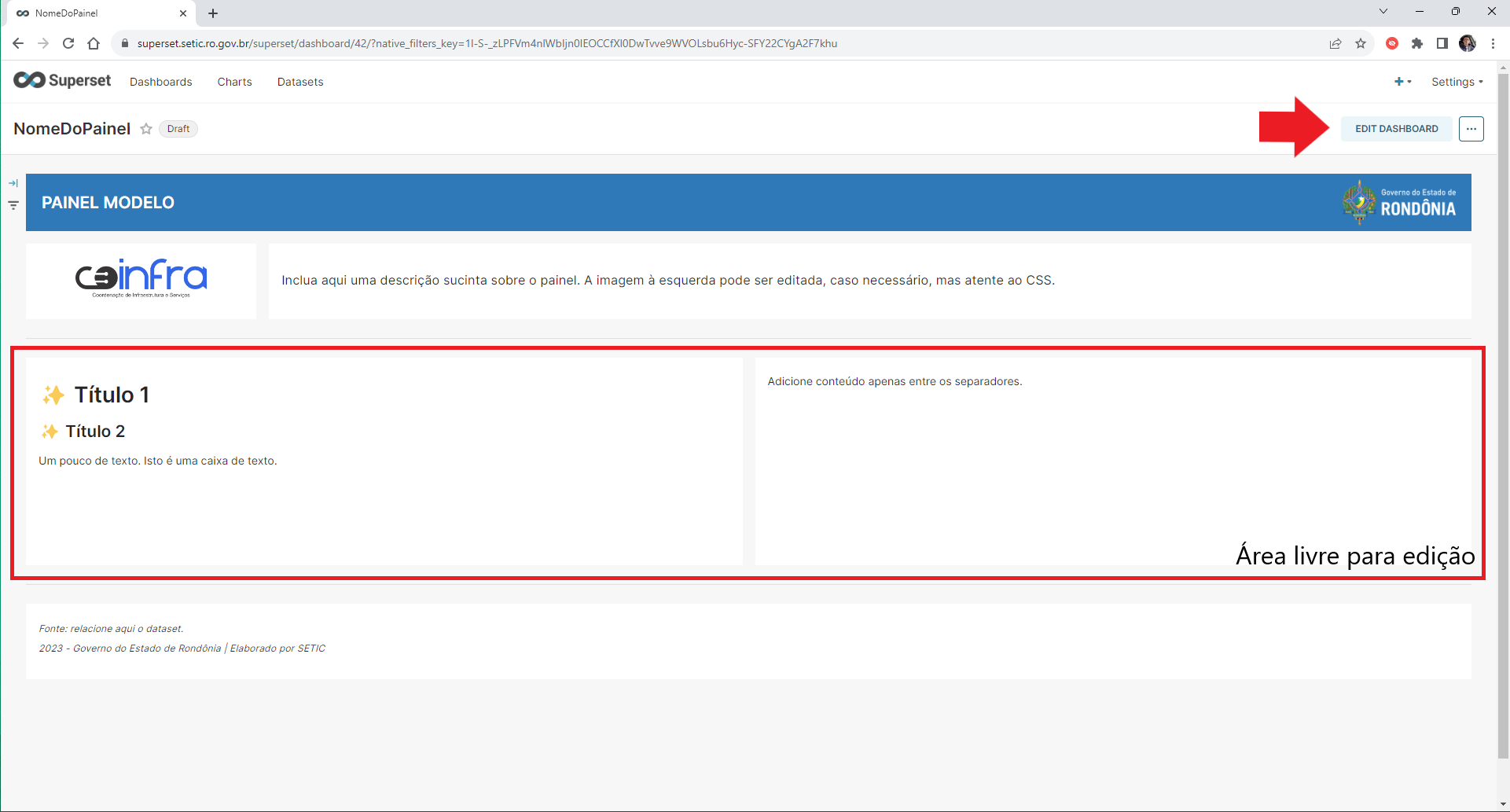Expand the filter bar arrow icon
The image size is (1510, 812).
(x=13, y=183)
